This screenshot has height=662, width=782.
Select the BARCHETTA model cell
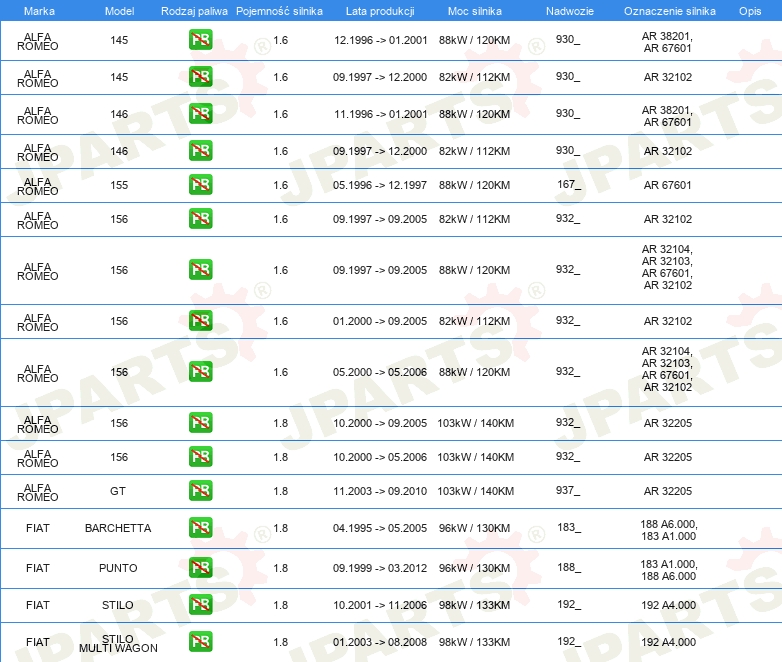(x=118, y=528)
